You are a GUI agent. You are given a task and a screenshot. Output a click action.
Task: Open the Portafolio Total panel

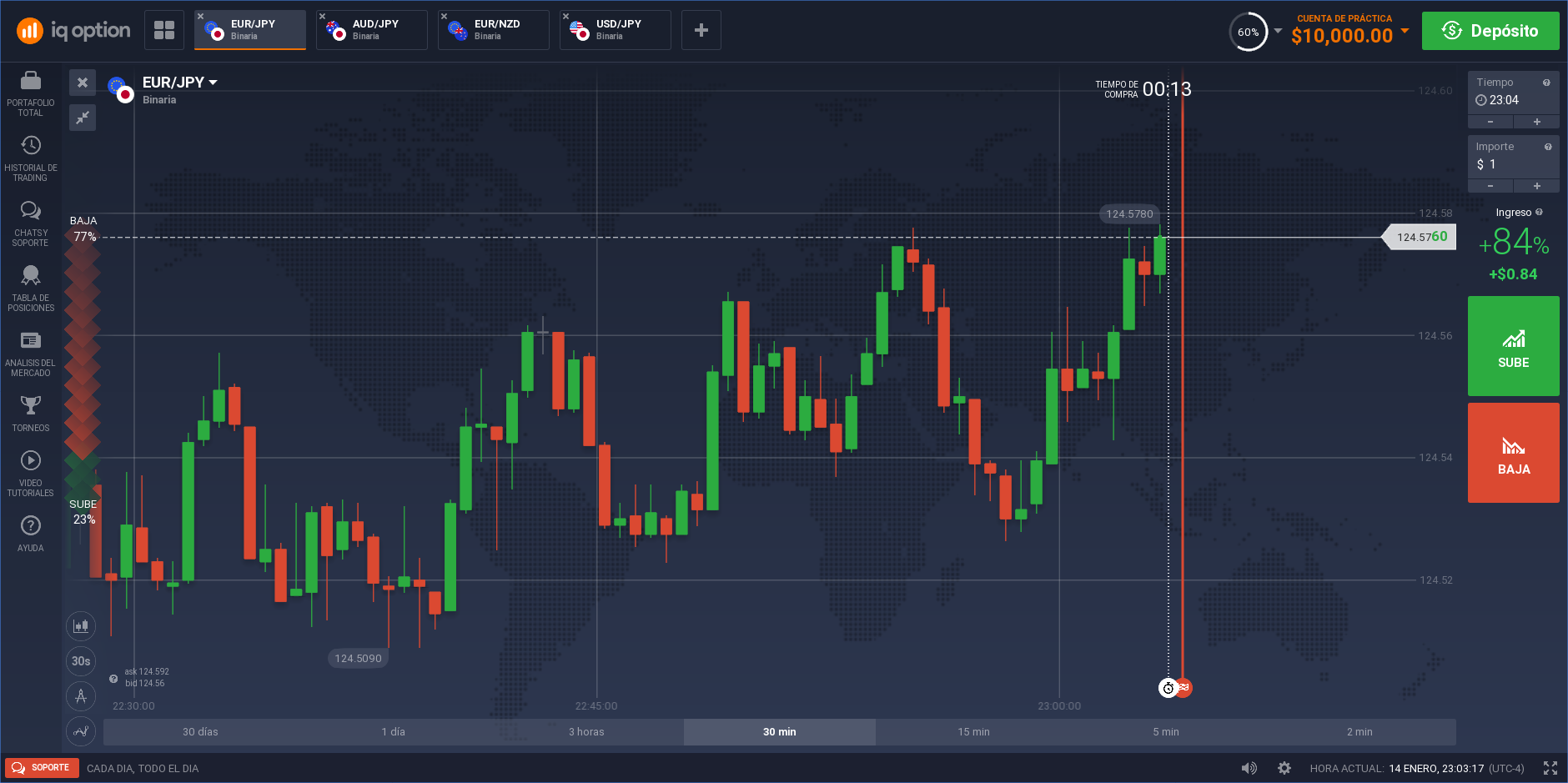pos(31,93)
